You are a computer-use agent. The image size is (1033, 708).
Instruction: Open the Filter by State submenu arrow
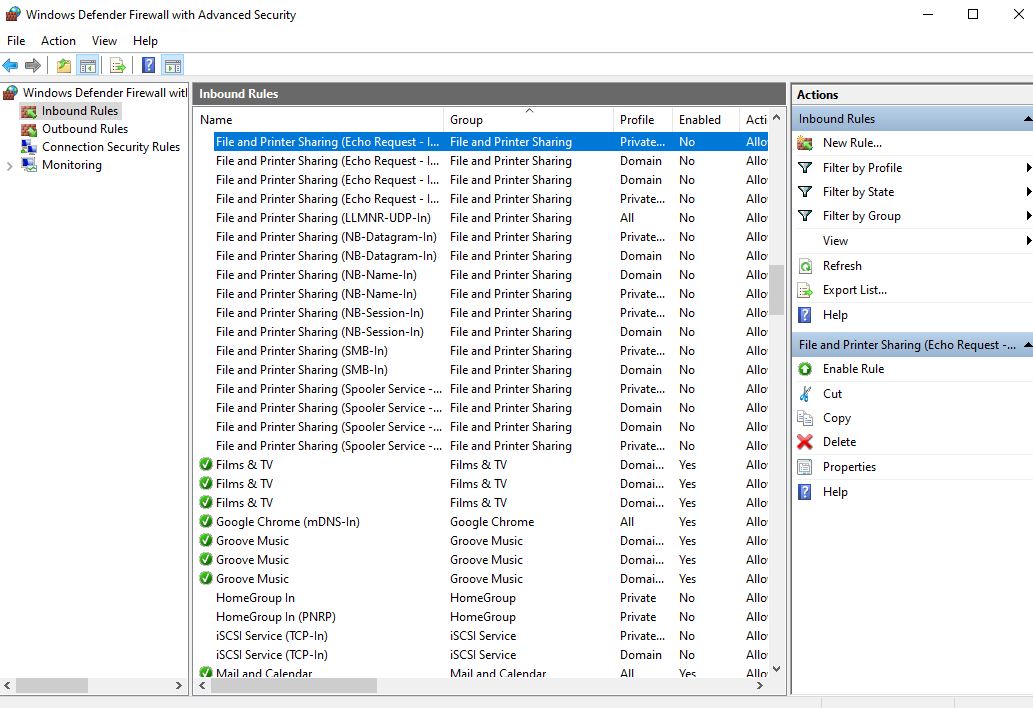tap(1028, 192)
